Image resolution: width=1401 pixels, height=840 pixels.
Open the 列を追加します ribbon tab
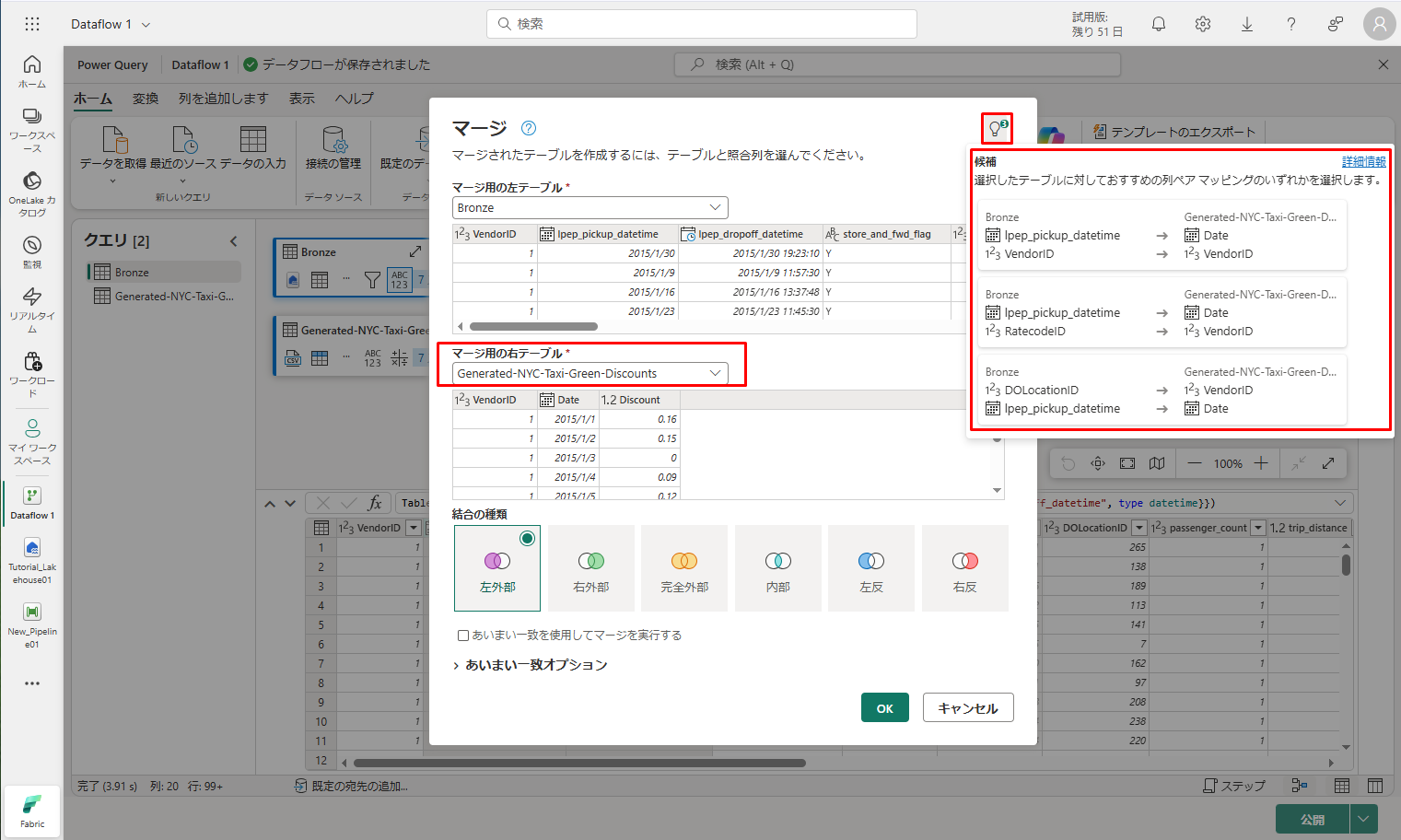tap(223, 99)
